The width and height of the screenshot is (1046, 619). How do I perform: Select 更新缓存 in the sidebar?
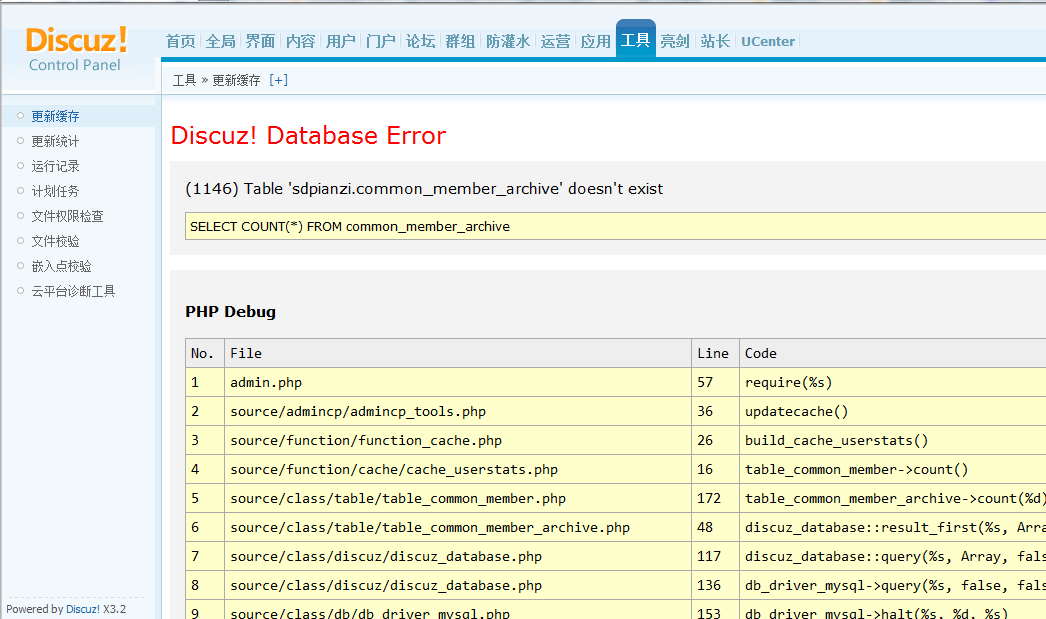pos(55,116)
